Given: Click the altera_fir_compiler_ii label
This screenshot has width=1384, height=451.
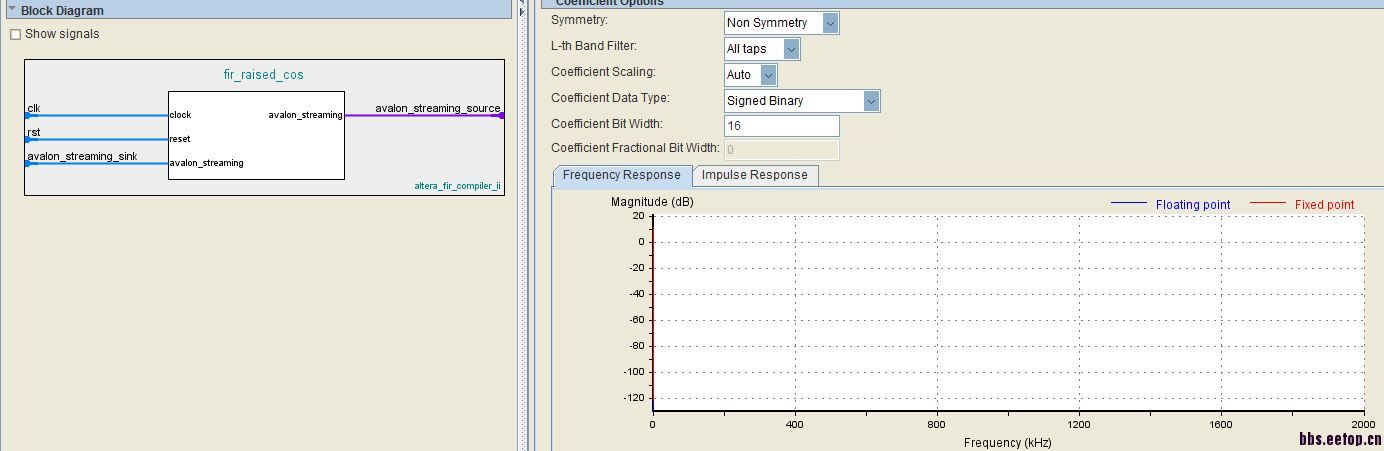Looking at the screenshot, I should coord(457,186).
